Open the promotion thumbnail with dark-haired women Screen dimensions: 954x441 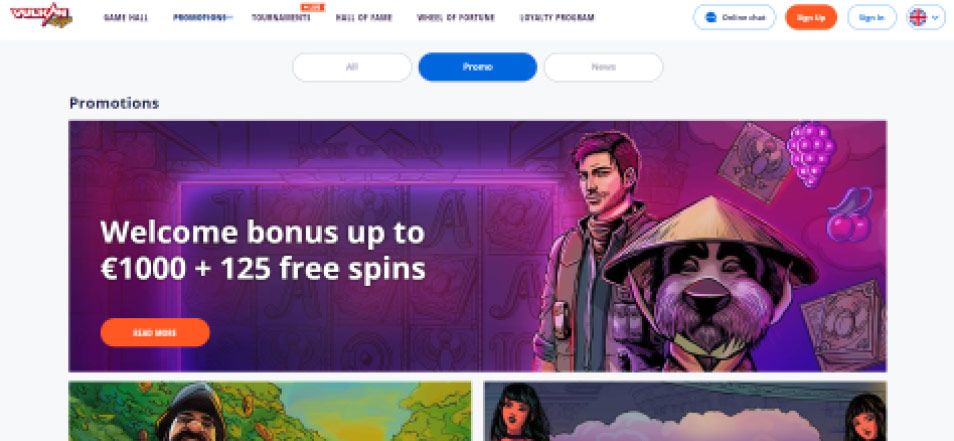coord(685,411)
